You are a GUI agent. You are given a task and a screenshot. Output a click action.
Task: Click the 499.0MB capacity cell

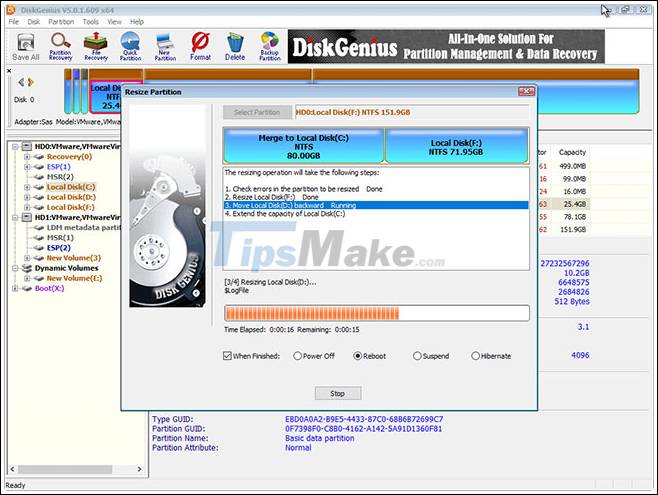pyautogui.click(x=572, y=166)
